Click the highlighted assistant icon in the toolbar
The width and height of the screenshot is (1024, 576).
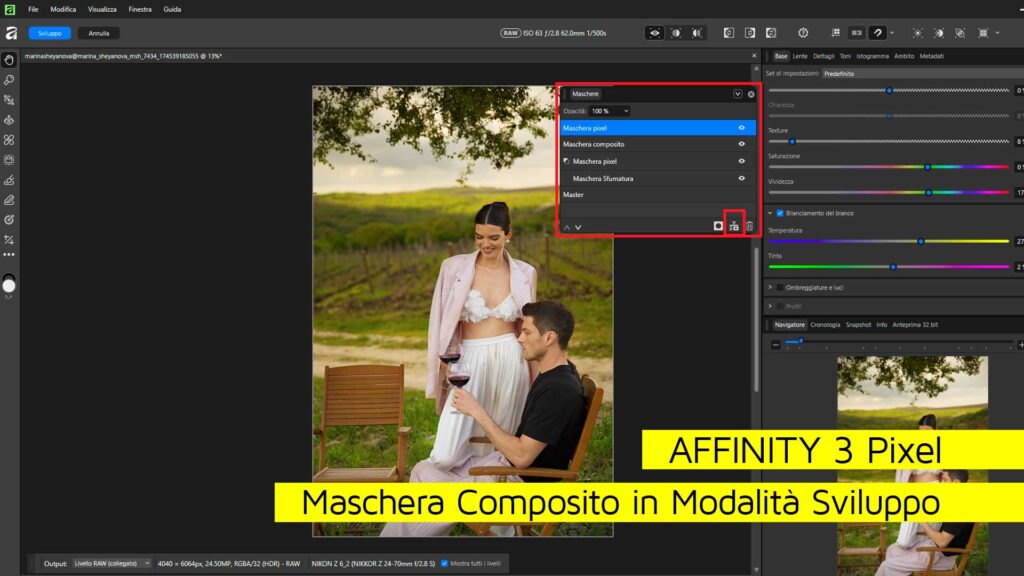pos(878,33)
